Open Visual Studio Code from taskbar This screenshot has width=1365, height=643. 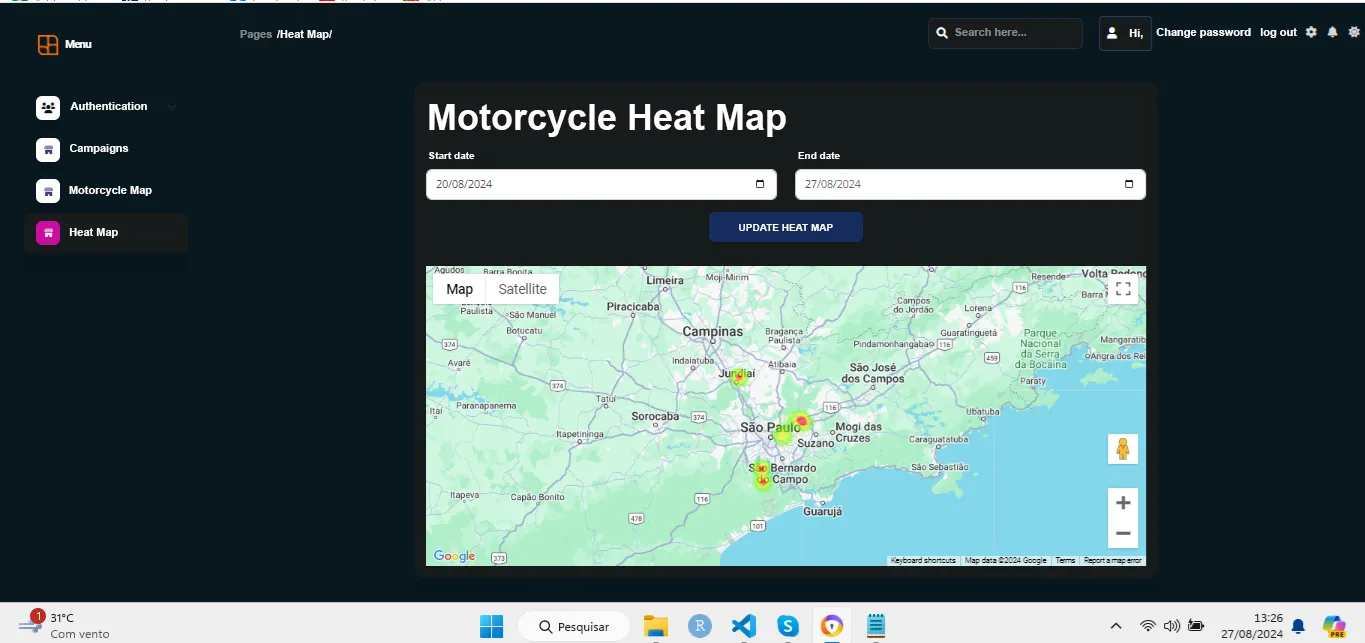743,626
